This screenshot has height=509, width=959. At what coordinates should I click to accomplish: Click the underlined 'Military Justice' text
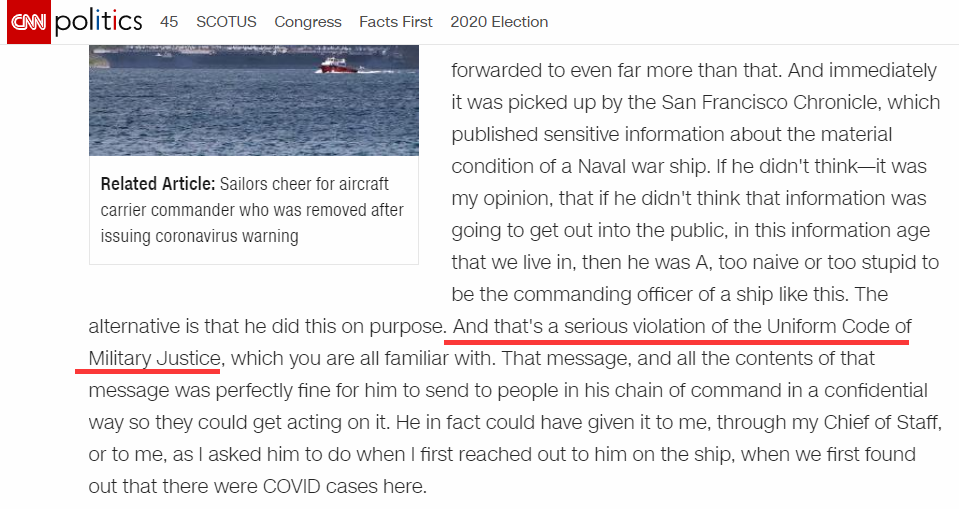154,358
